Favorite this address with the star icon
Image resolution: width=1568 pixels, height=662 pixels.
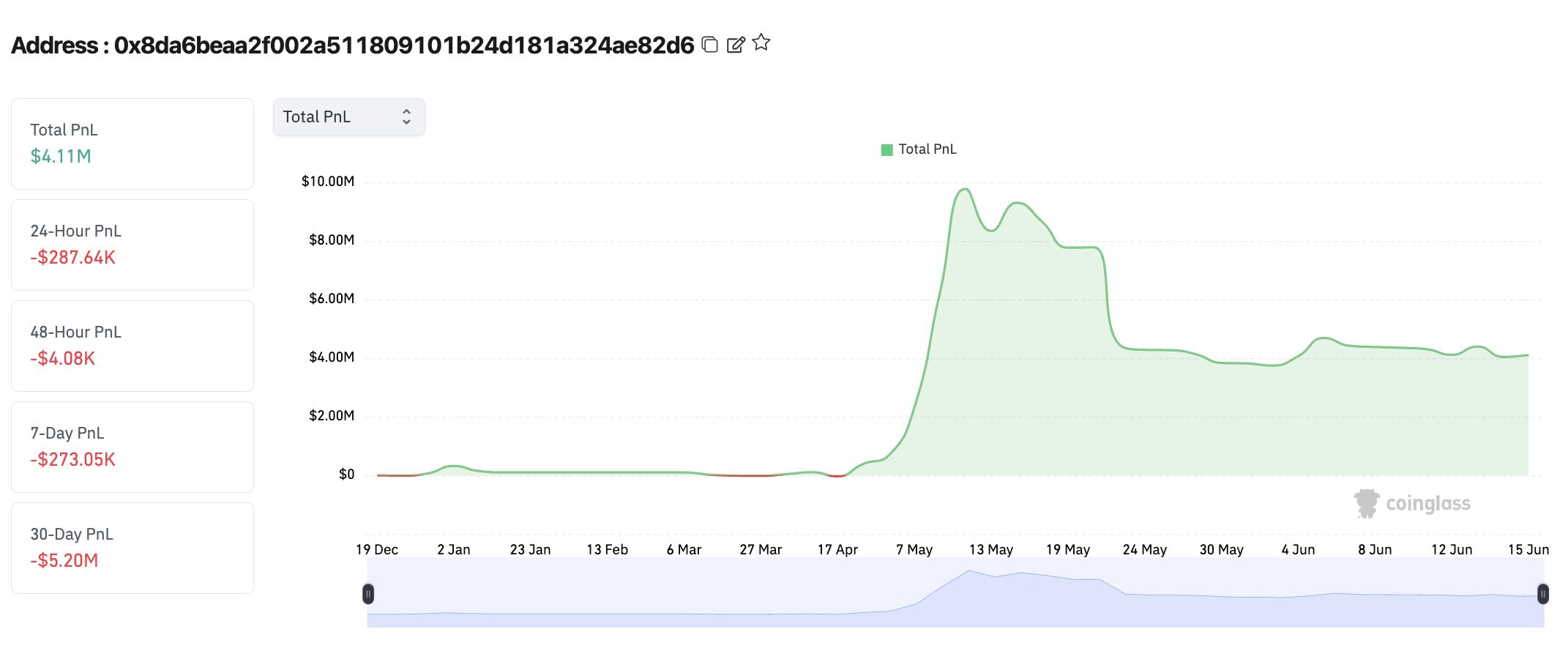pyautogui.click(x=761, y=43)
